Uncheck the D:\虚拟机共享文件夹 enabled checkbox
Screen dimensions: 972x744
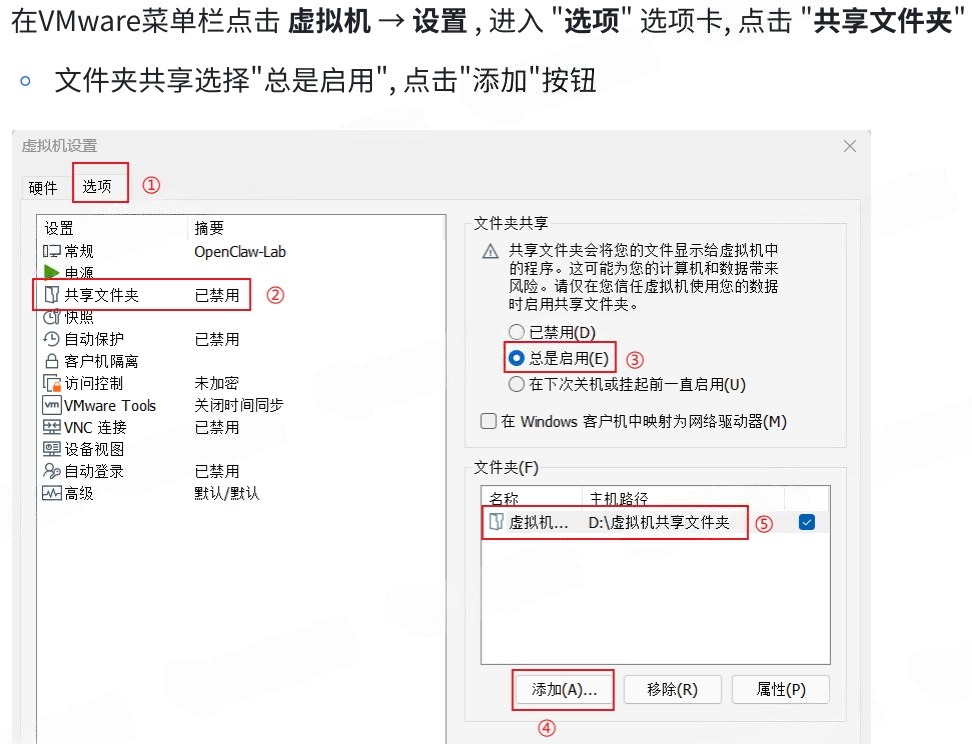[x=807, y=522]
